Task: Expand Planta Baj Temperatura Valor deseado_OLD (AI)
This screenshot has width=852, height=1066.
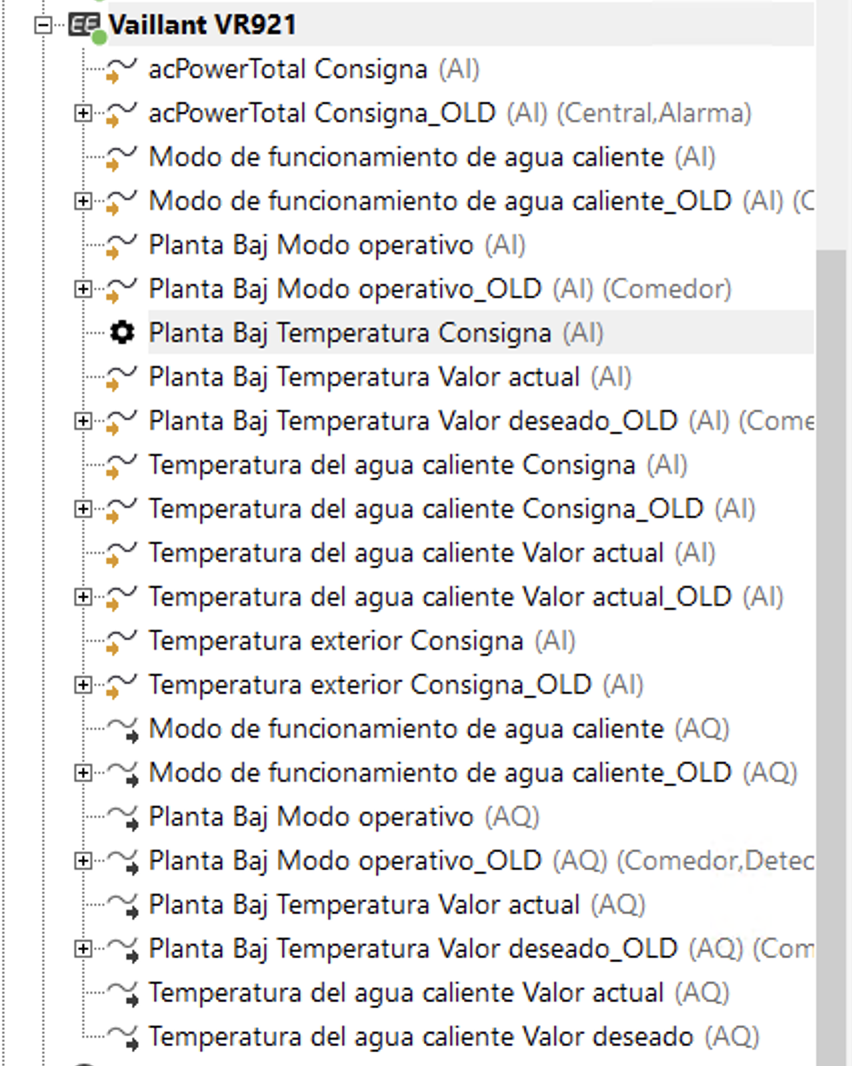Action: [x=83, y=422]
